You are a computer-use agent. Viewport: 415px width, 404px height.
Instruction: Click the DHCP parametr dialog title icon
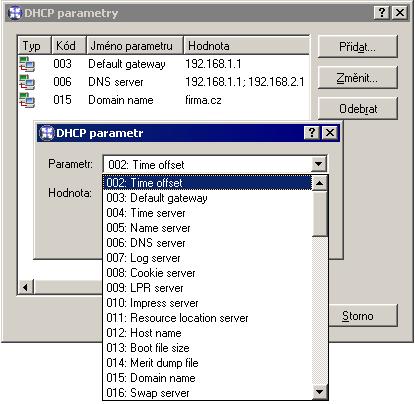click(x=47, y=133)
